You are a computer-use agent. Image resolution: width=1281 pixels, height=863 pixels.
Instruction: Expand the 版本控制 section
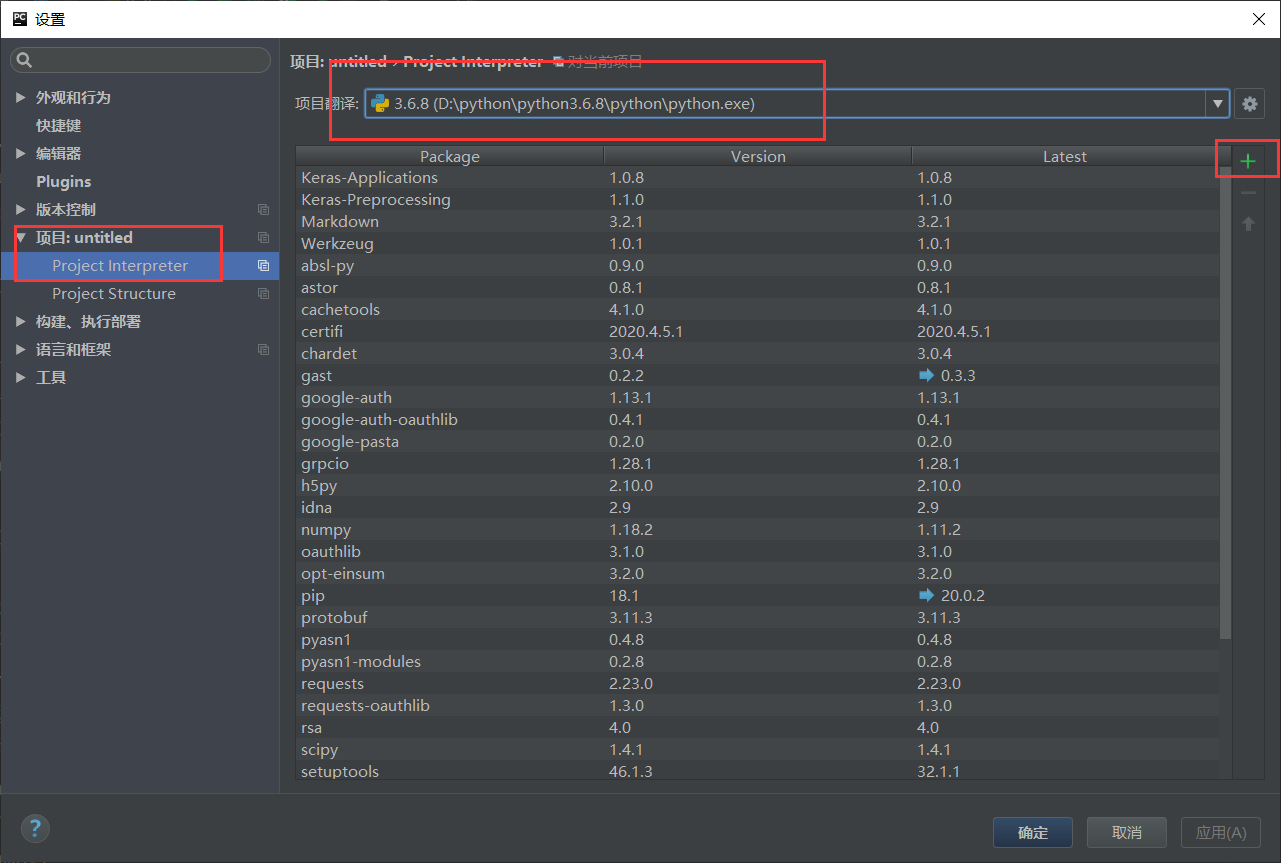[21, 210]
